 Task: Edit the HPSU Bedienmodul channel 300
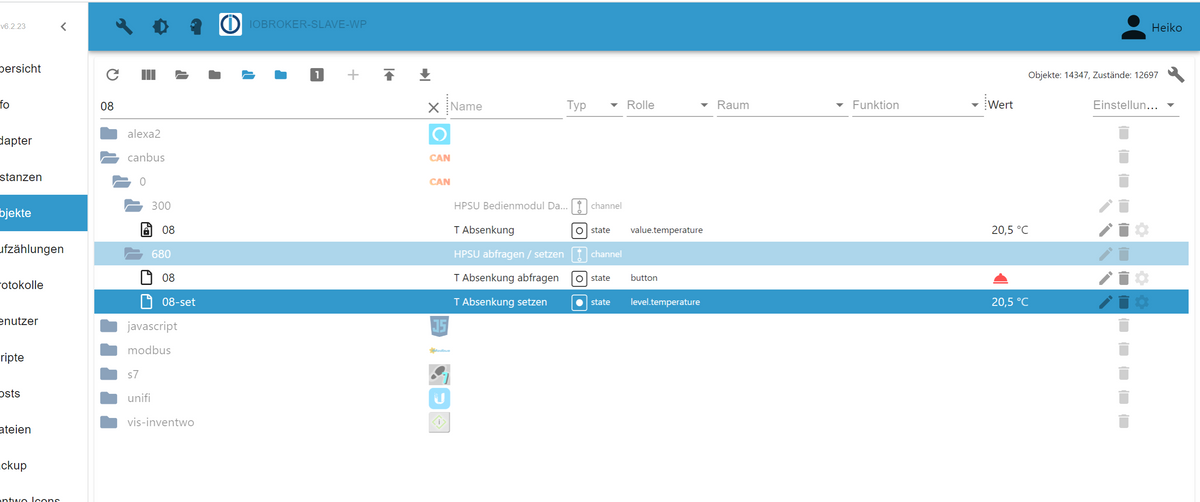[1105, 206]
